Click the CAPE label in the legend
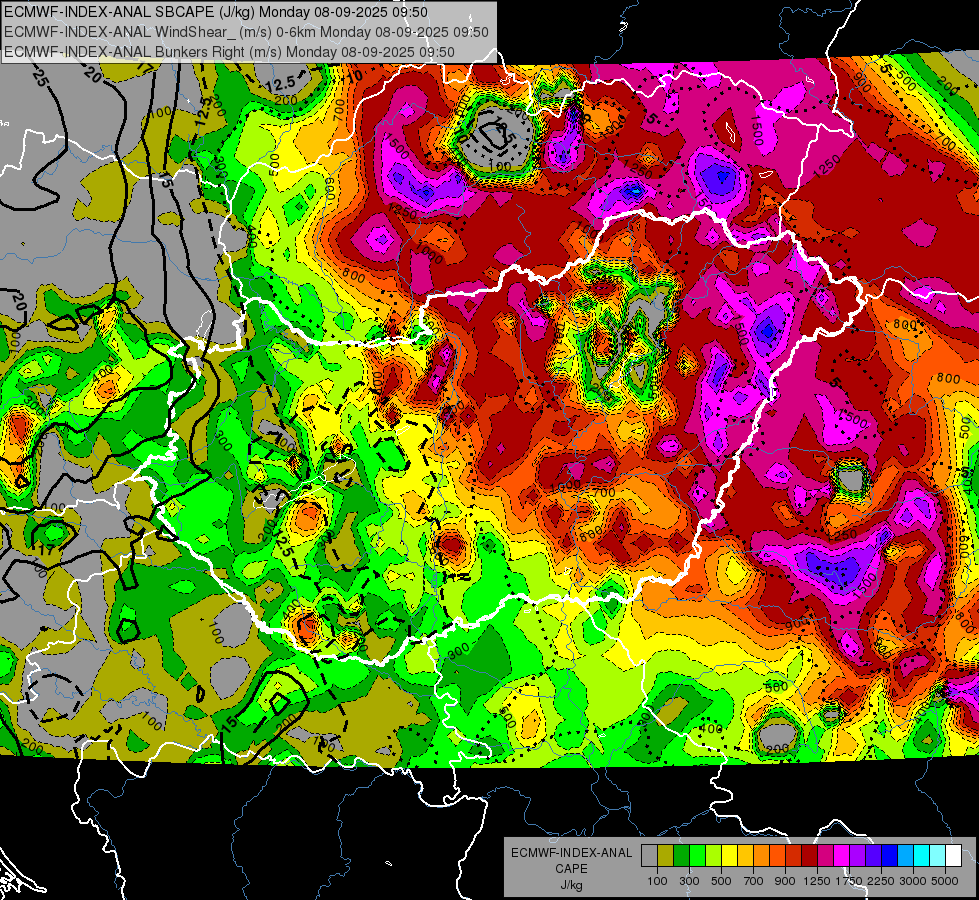The image size is (979, 900). click(x=571, y=869)
